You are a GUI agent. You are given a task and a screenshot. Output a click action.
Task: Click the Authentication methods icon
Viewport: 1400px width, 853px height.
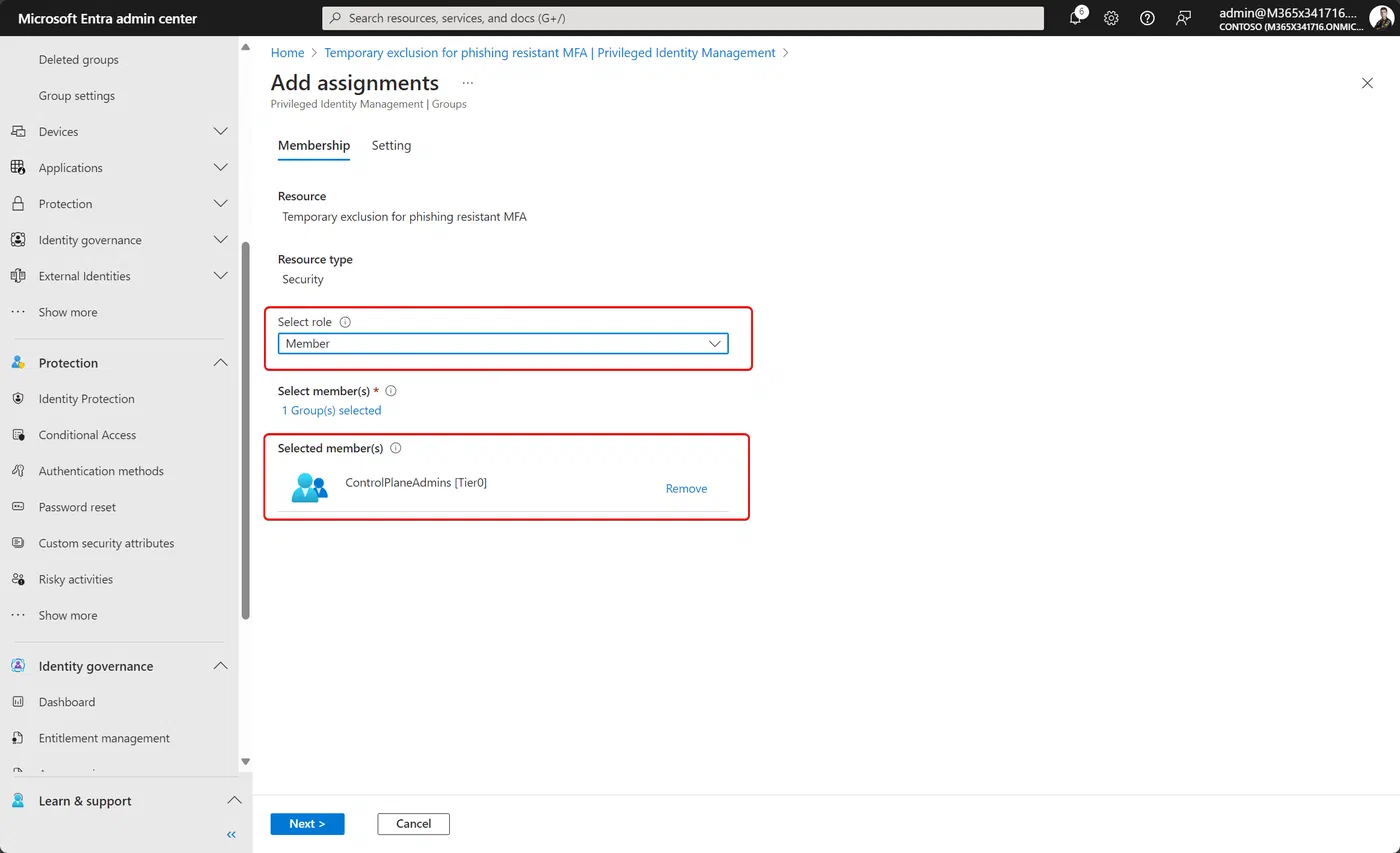[x=18, y=471]
